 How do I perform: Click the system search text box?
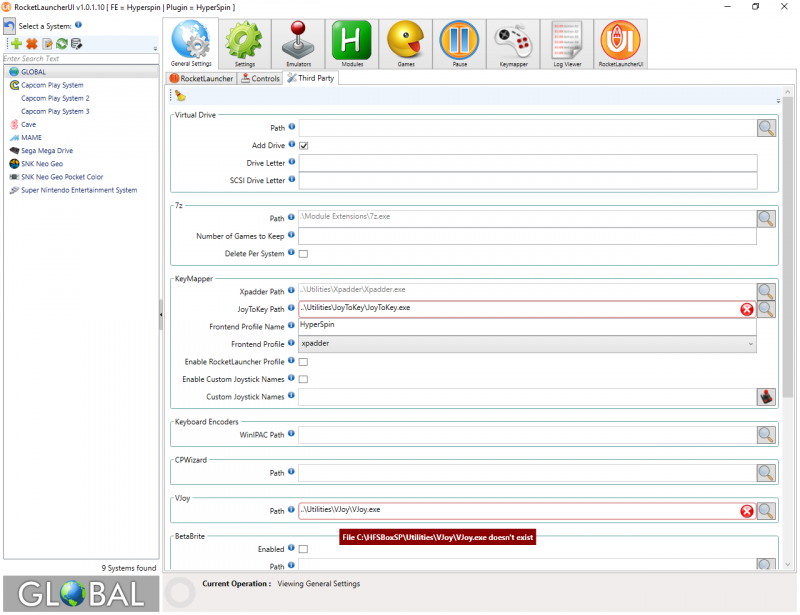click(81, 59)
